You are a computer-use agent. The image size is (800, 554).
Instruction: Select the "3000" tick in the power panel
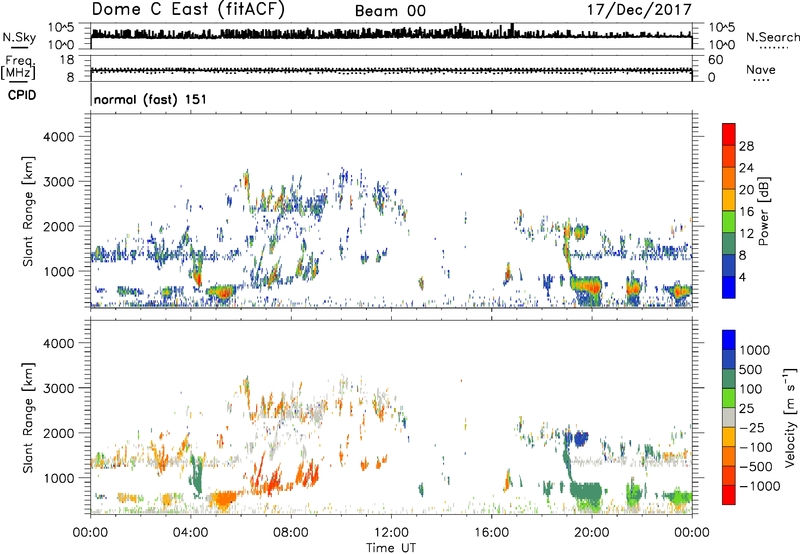click(58, 182)
